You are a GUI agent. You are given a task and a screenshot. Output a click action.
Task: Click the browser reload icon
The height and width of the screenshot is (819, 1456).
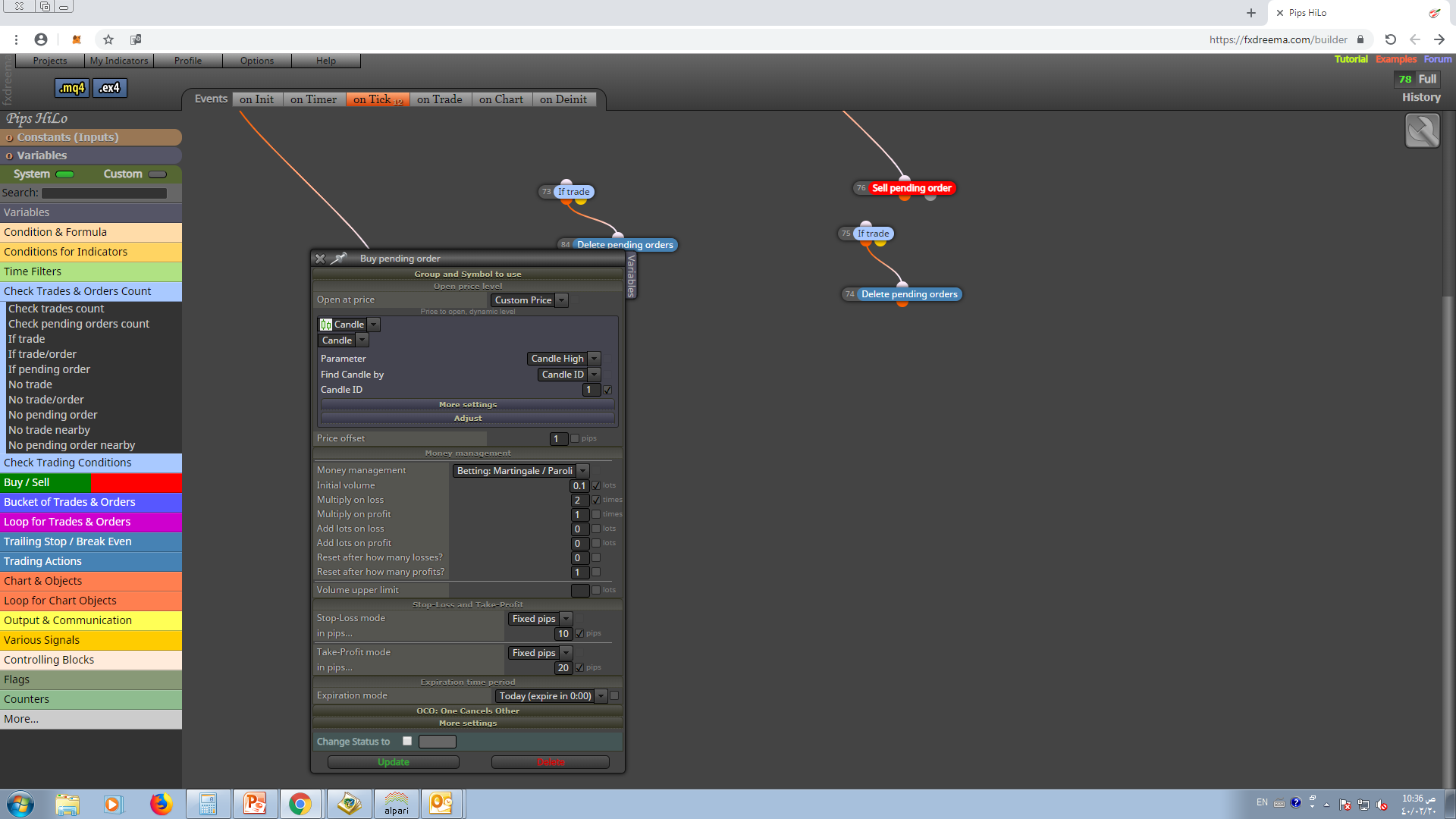tap(1390, 39)
